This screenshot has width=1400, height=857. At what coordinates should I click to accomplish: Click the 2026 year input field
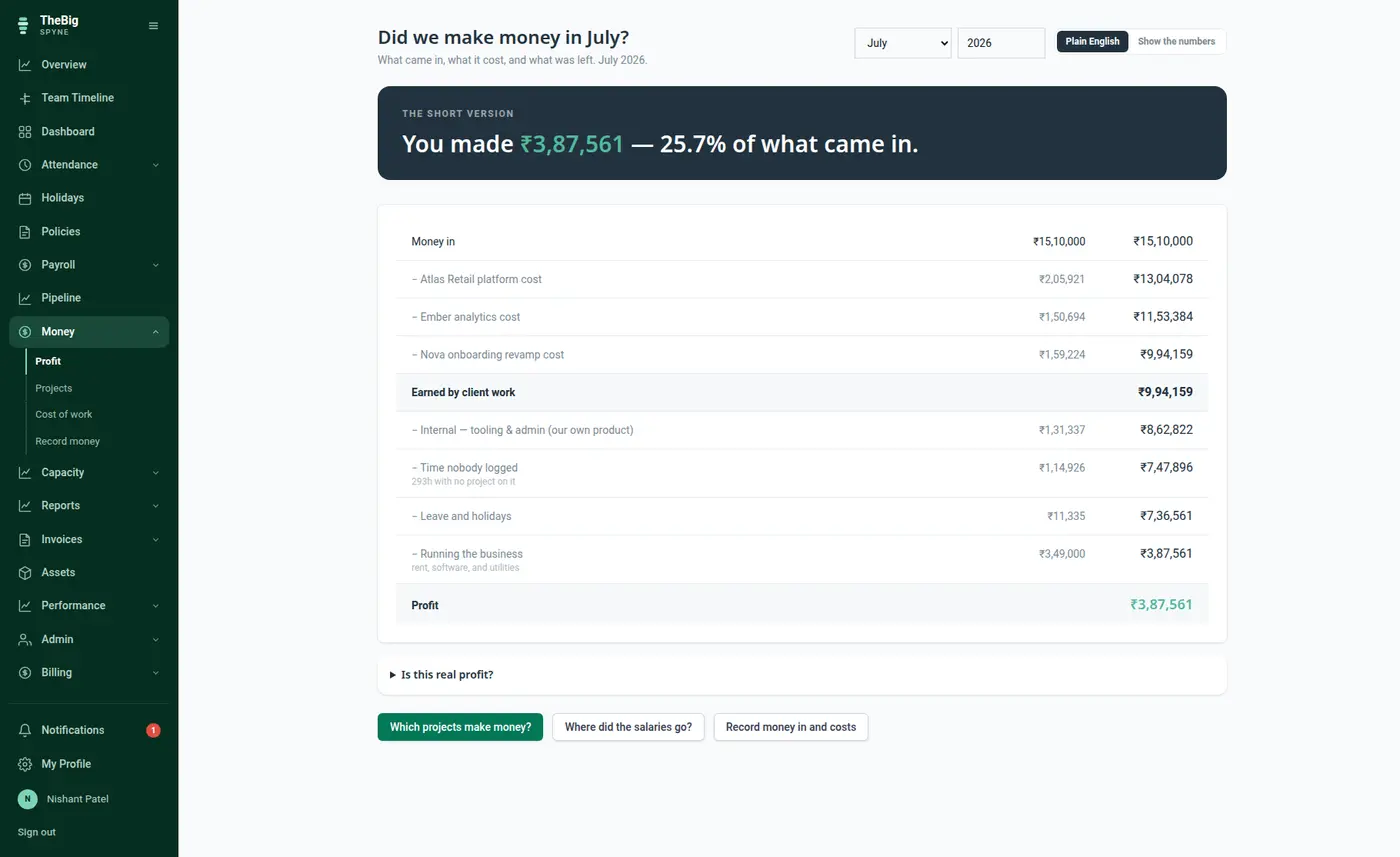tap(1001, 43)
